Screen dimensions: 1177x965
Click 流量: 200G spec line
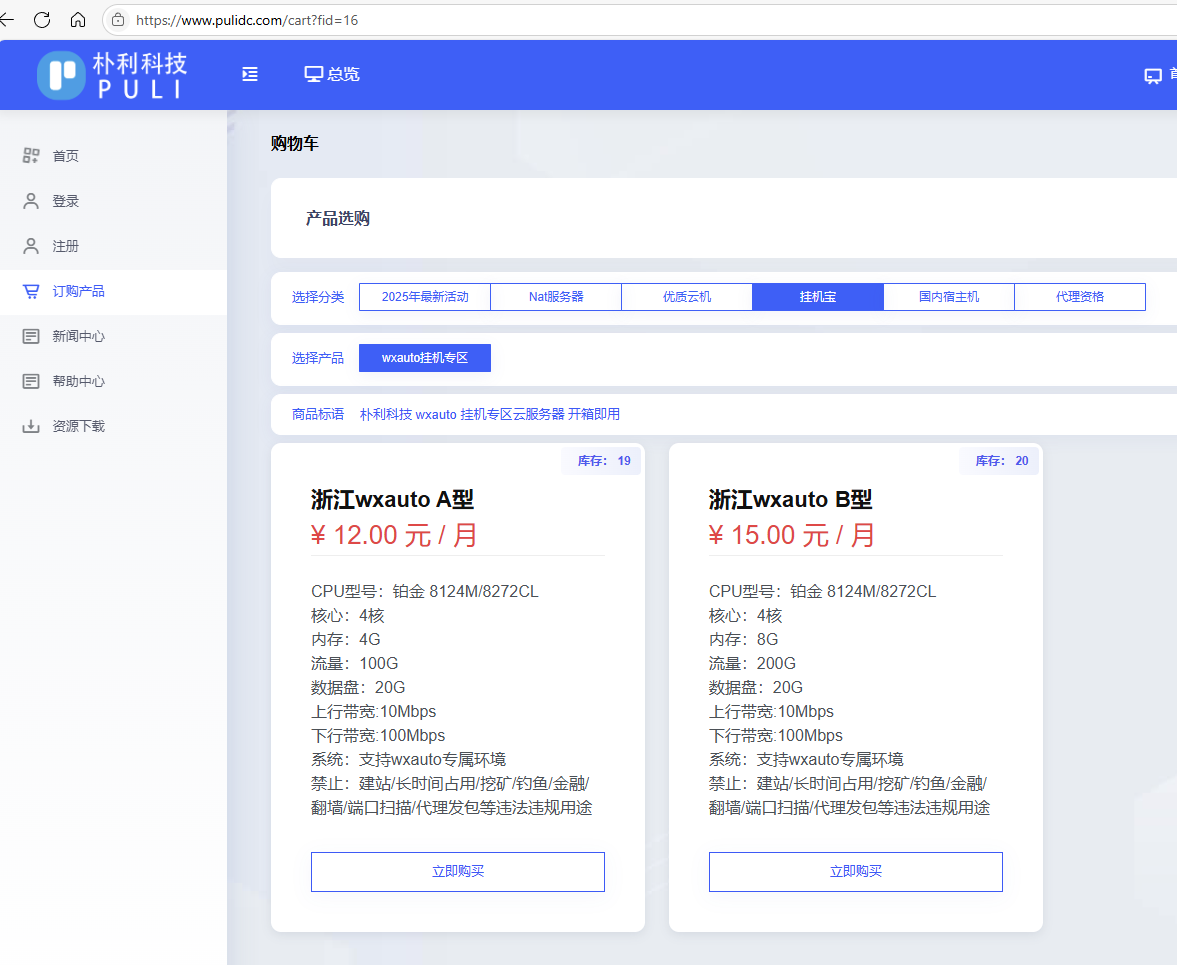point(753,663)
